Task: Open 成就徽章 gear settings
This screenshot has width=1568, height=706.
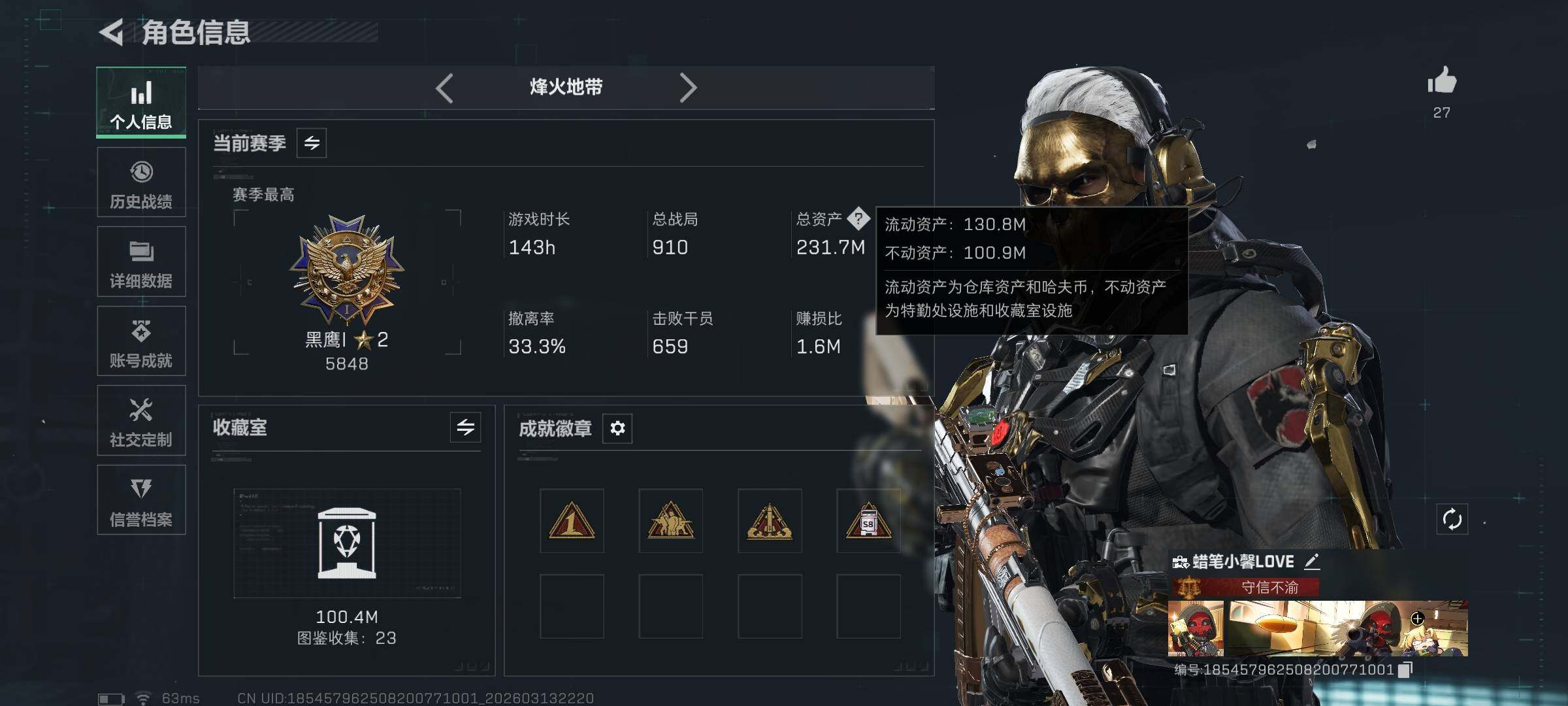Action: pos(617,428)
